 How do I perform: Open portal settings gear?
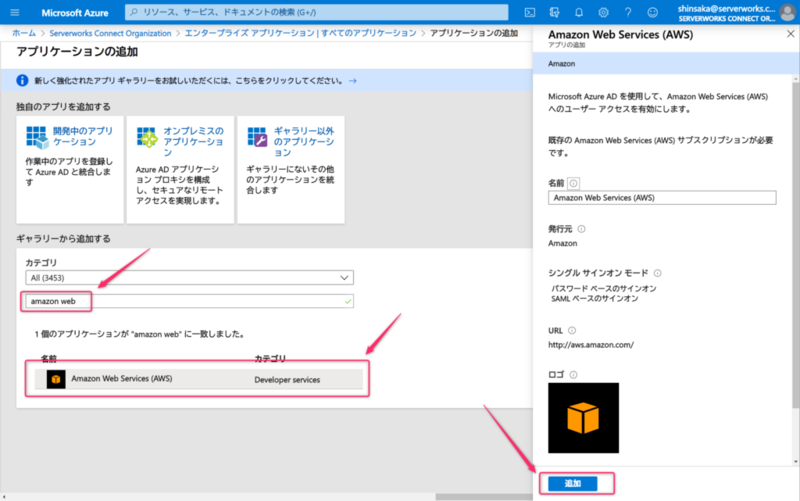coord(603,12)
